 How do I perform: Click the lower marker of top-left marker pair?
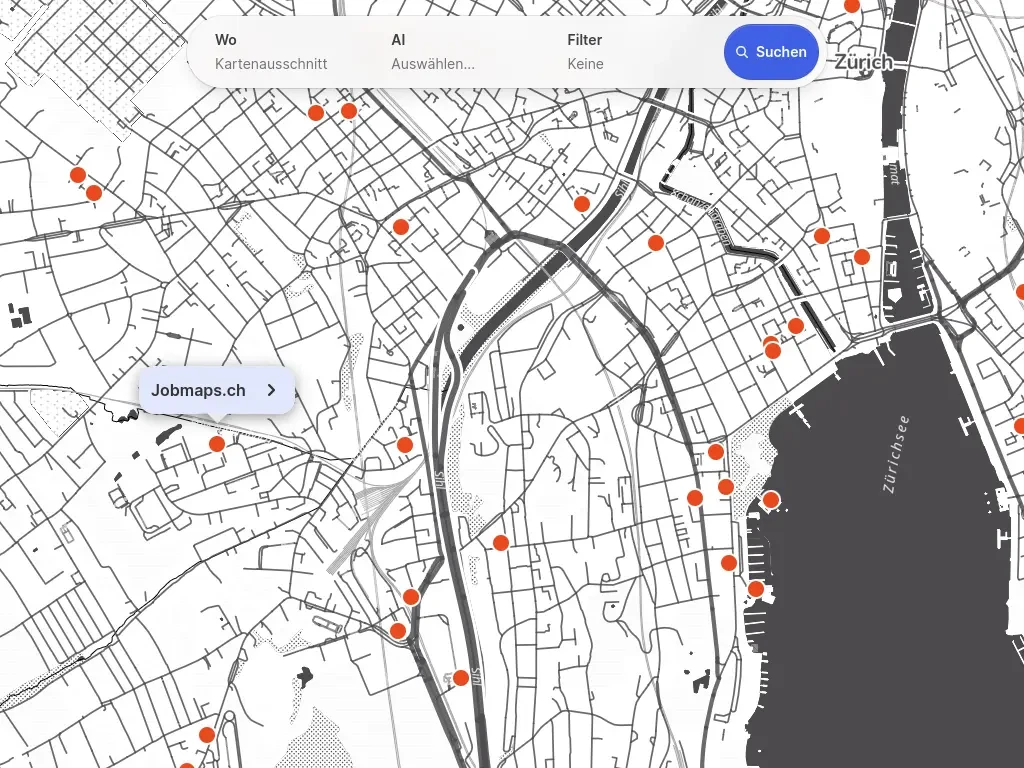pyautogui.click(x=94, y=192)
